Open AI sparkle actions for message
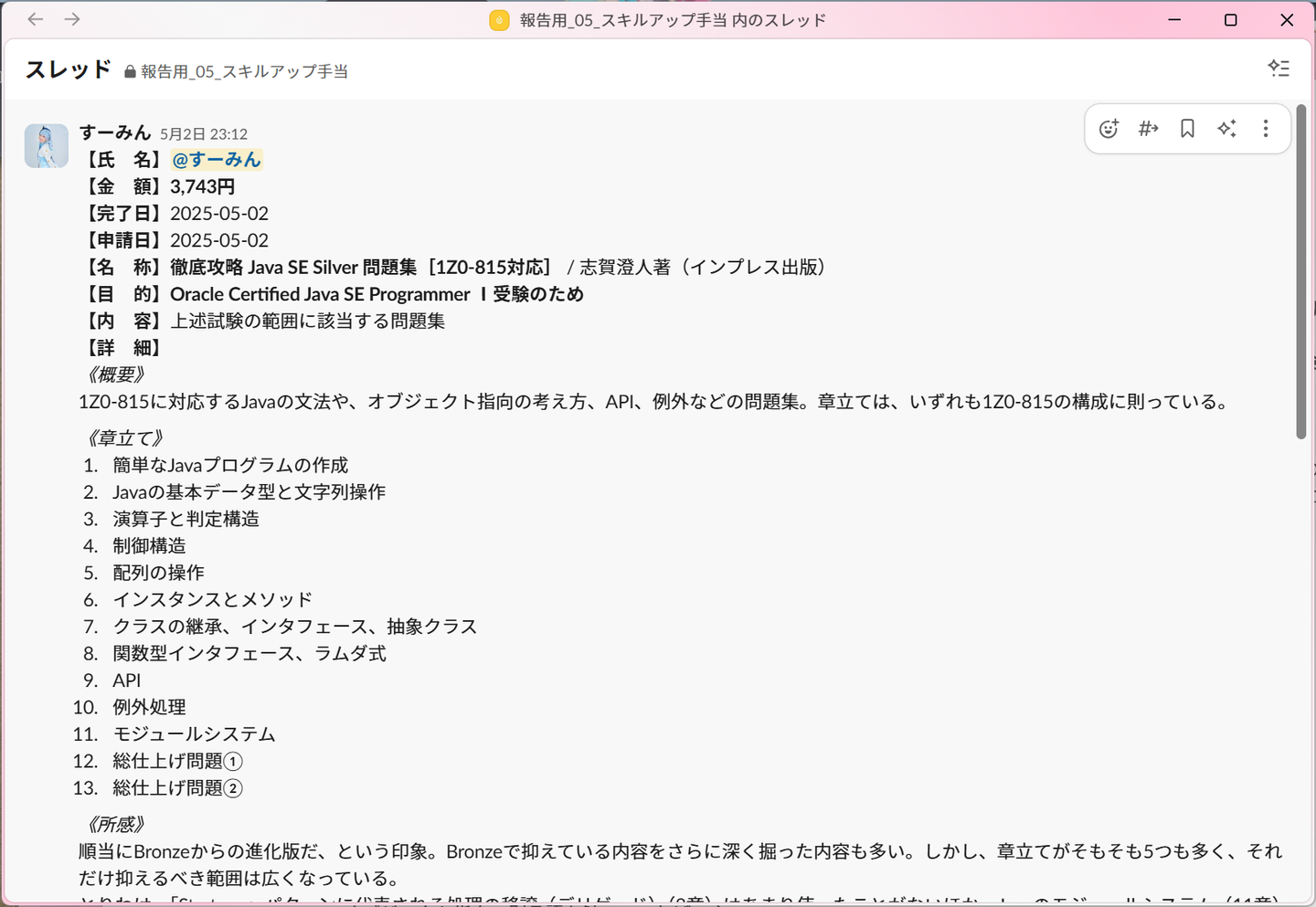Screen dimensions: 1316x907 click(x=1226, y=129)
